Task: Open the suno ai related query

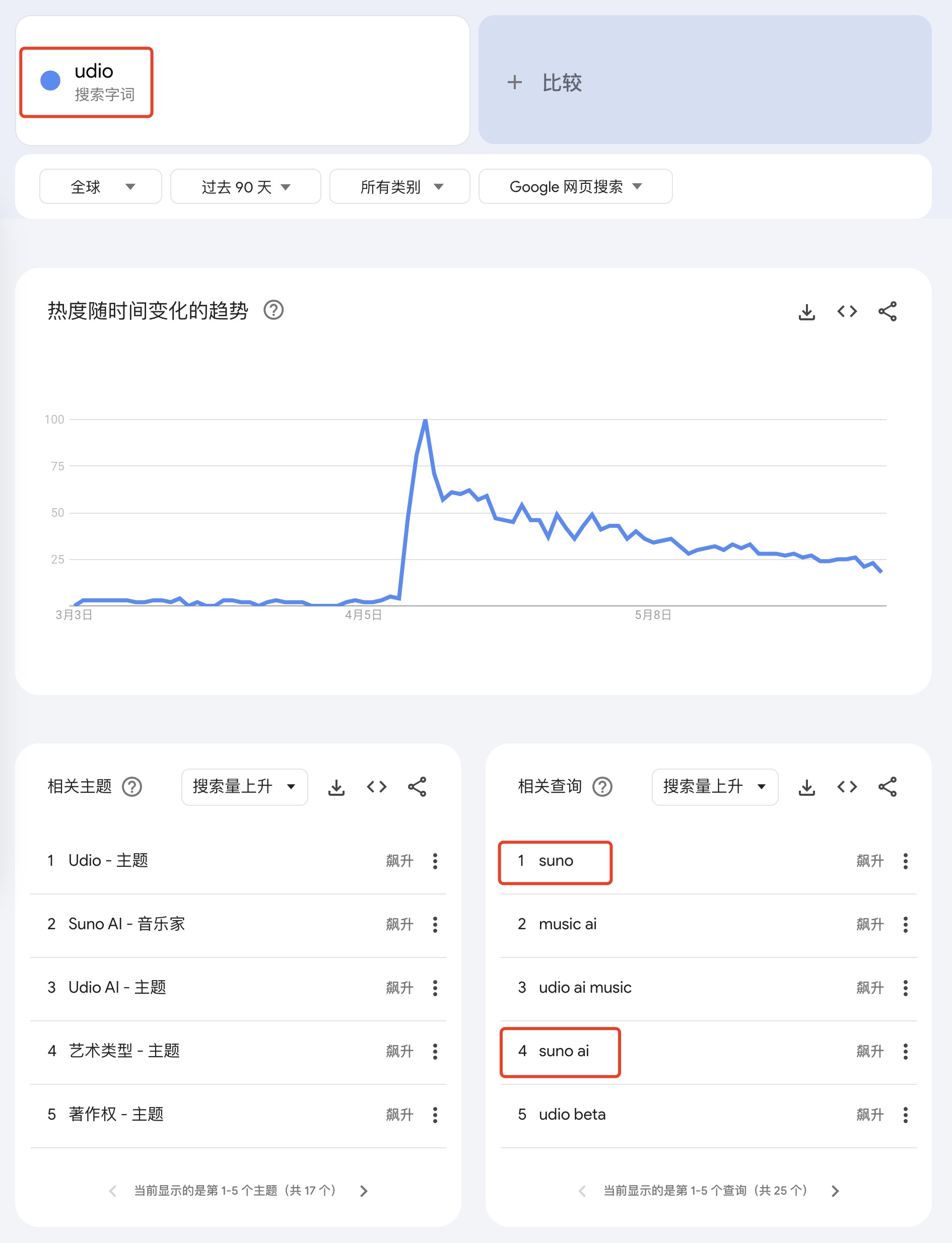Action: point(564,1052)
